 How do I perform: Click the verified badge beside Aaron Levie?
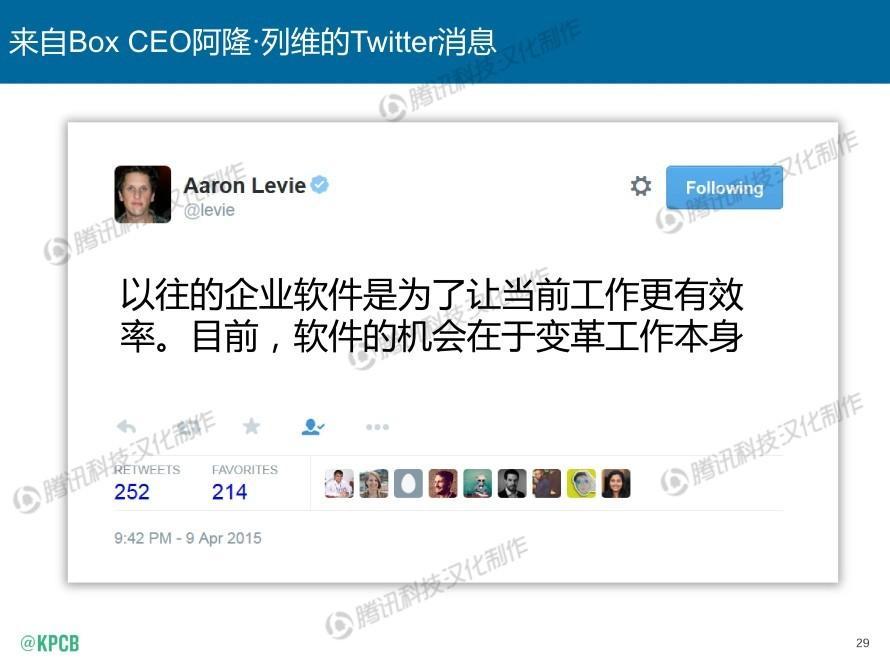coord(320,184)
